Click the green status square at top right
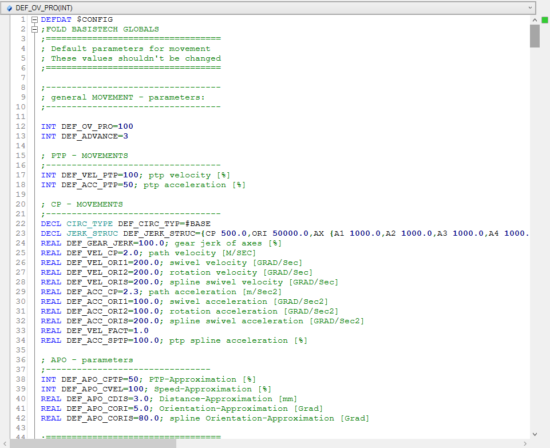Viewport: 550px width, 448px height. pos(545,20)
